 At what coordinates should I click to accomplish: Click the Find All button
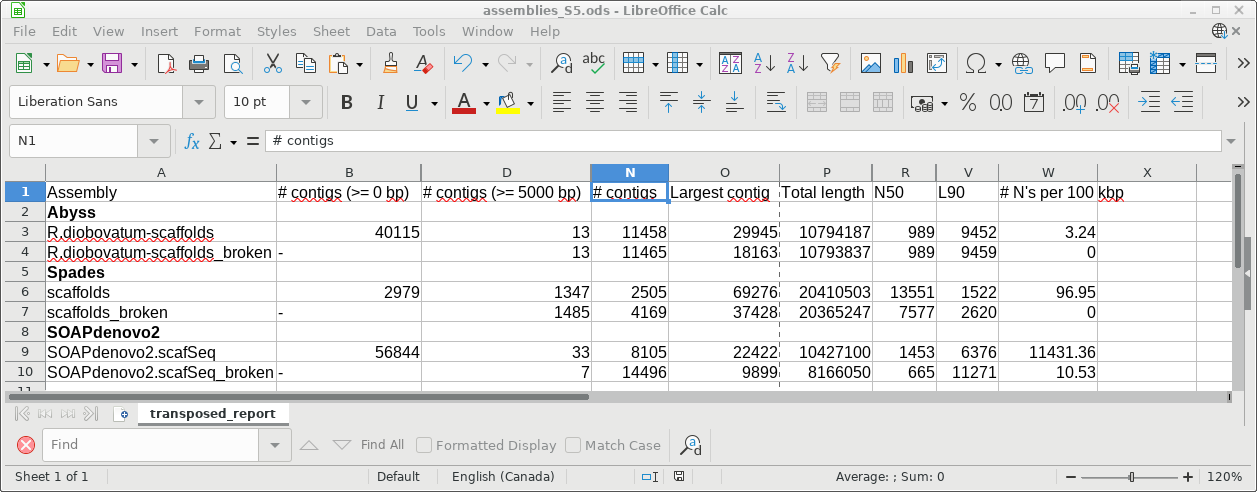pos(382,445)
